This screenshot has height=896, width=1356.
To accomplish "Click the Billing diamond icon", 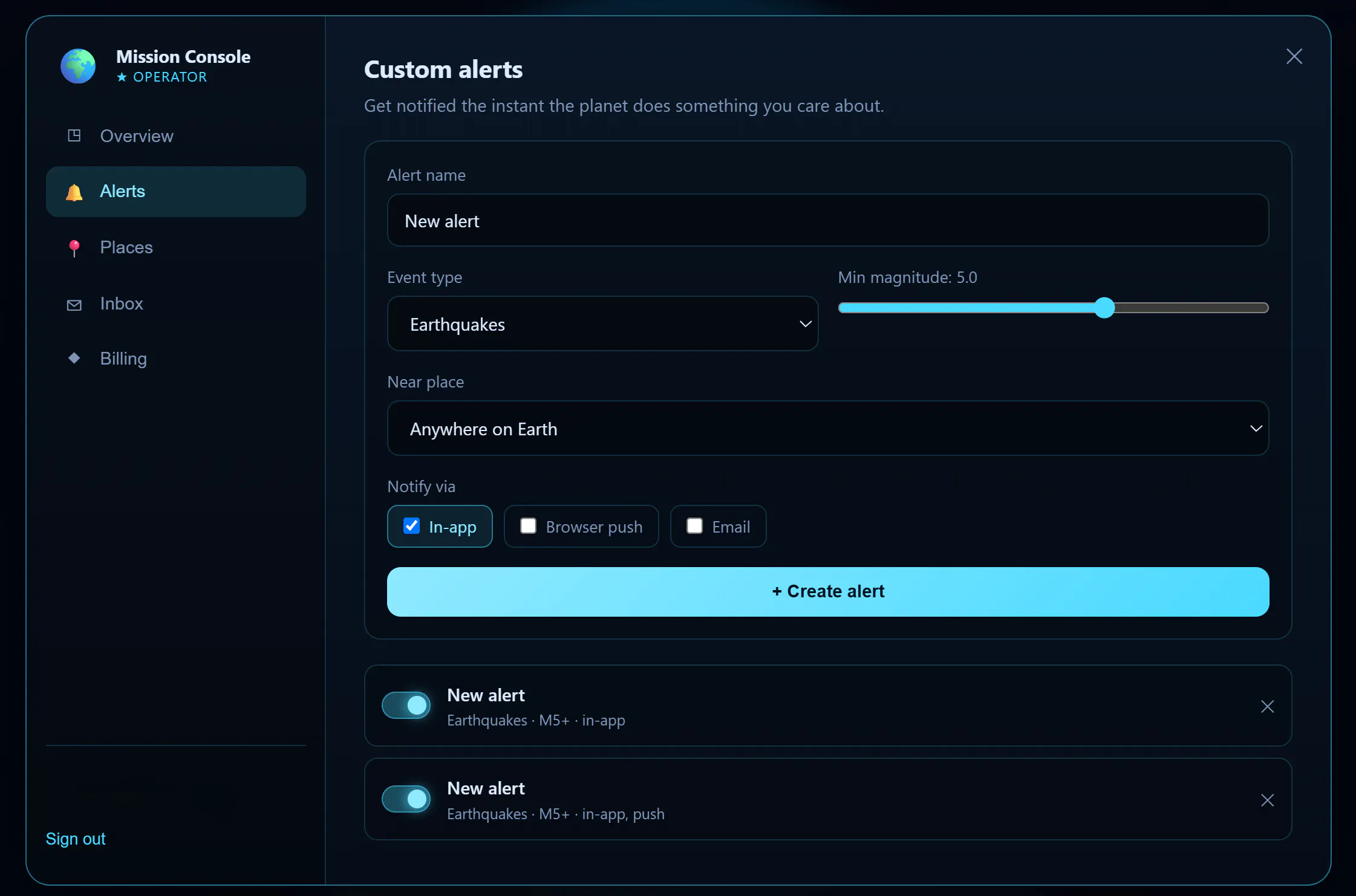I will [x=74, y=358].
